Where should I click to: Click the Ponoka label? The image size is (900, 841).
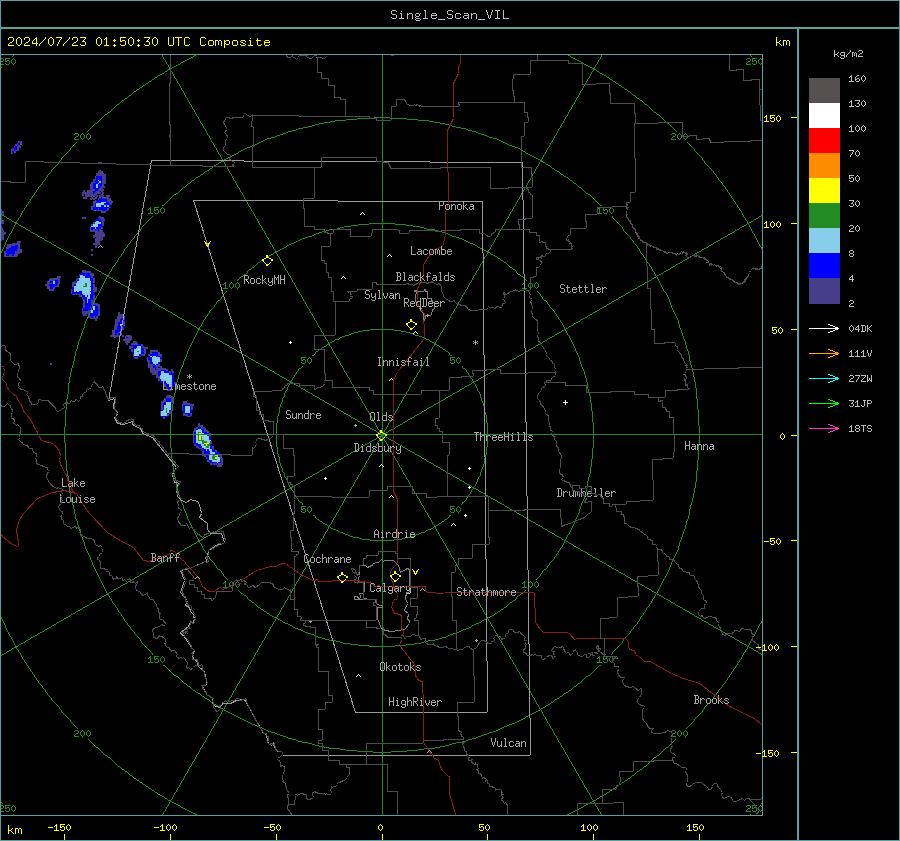click(456, 206)
